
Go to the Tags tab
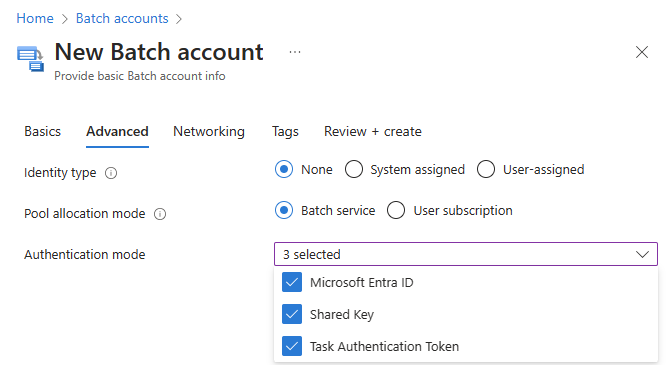click(285, 132)
